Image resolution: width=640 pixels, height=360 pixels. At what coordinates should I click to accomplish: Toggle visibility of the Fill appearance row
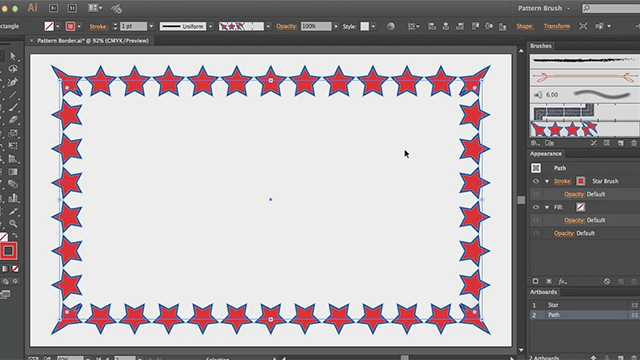pos(536,207)
